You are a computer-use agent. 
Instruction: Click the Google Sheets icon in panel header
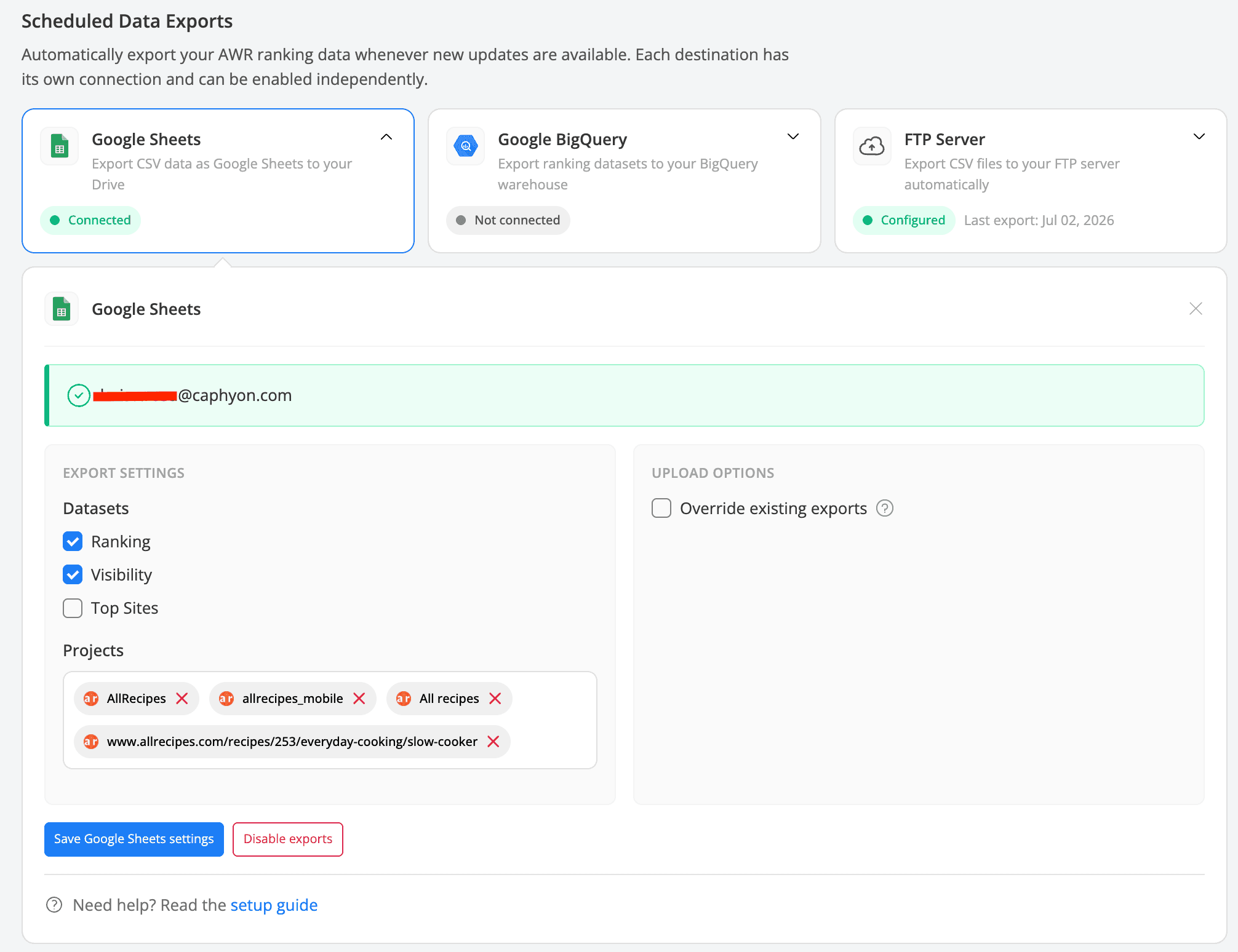click(x=62, y=309)
